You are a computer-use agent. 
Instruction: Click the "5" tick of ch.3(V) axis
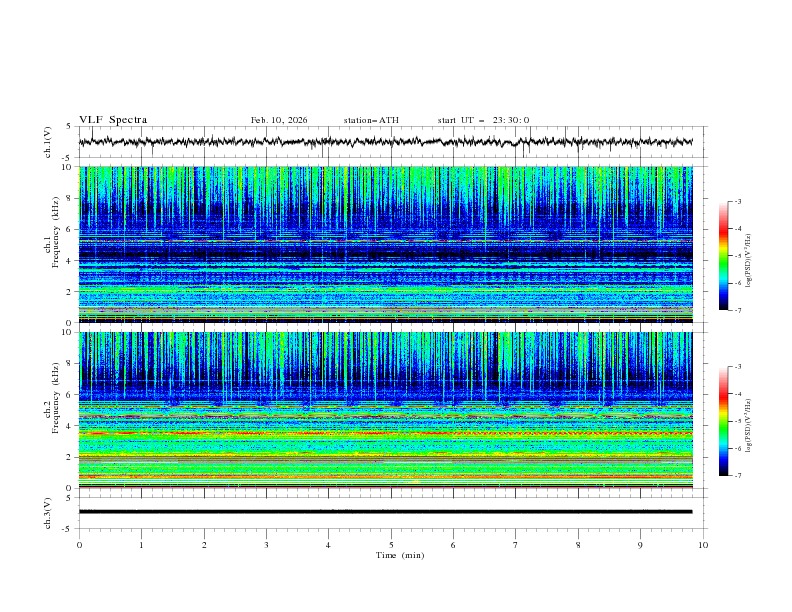coord(69,498)
